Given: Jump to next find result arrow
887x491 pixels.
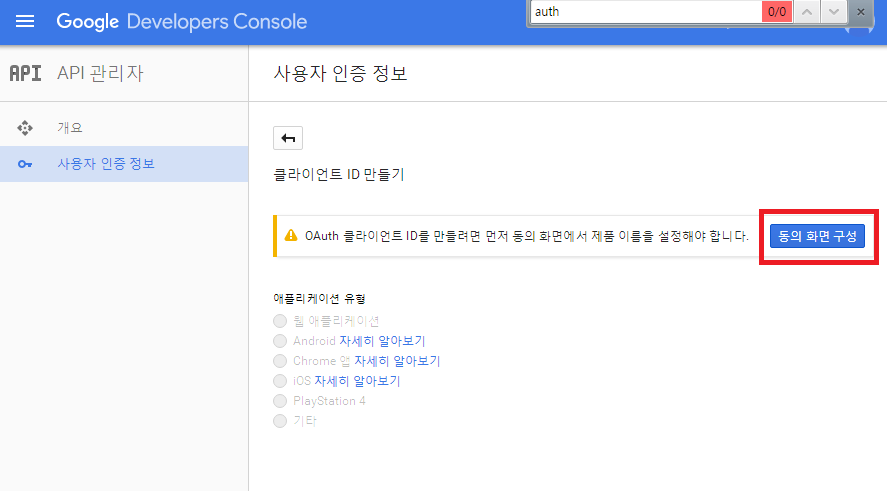Looking at the screenshot, I should pos(834,12).
